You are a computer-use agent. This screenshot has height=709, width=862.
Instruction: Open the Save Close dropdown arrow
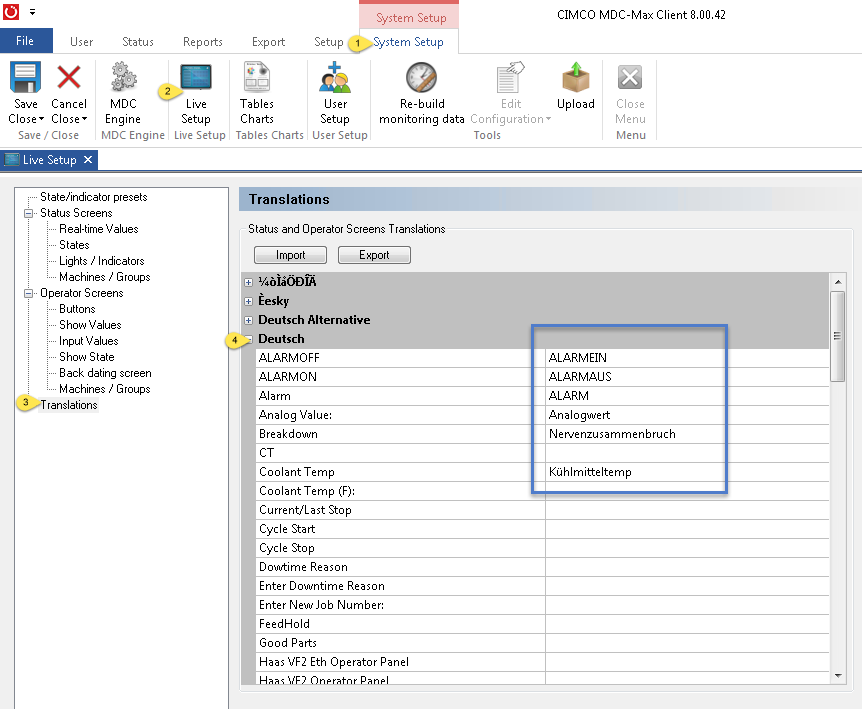click(42, 119)
